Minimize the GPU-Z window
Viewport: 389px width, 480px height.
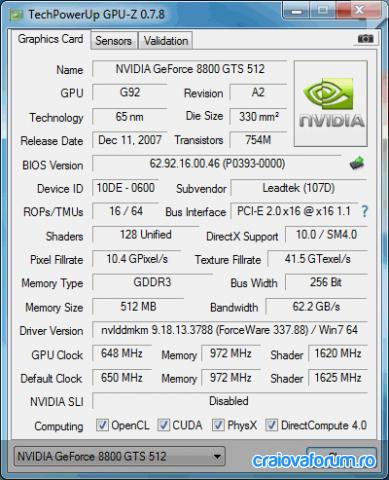point(296,11)
